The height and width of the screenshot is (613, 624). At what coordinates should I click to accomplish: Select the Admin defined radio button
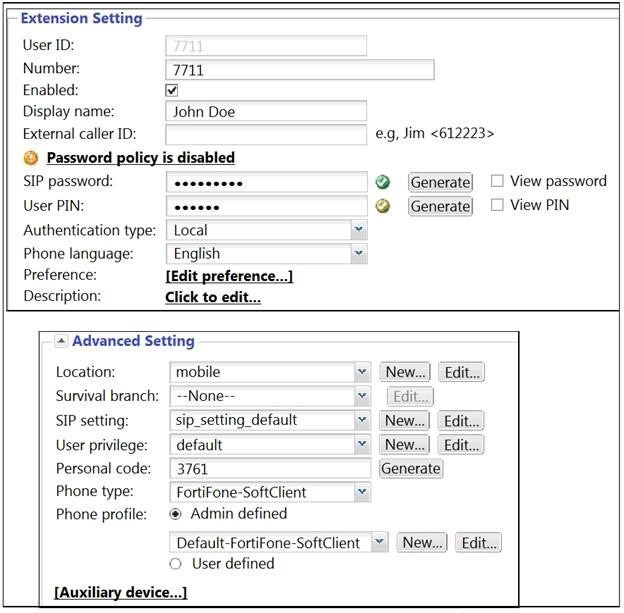pyautogui.click(x=176, y=514)
